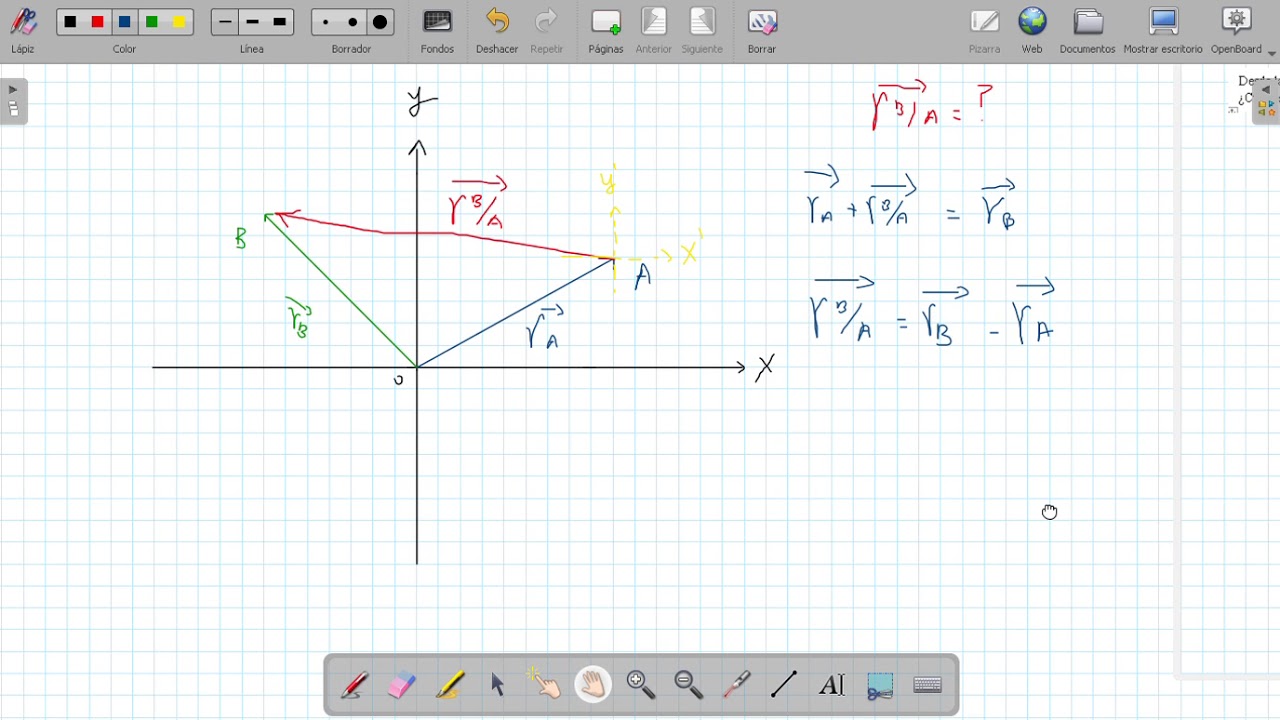This screenshot has width=1280, height=720.
Task: Select the large eraser size
Action: coord(380,22)
